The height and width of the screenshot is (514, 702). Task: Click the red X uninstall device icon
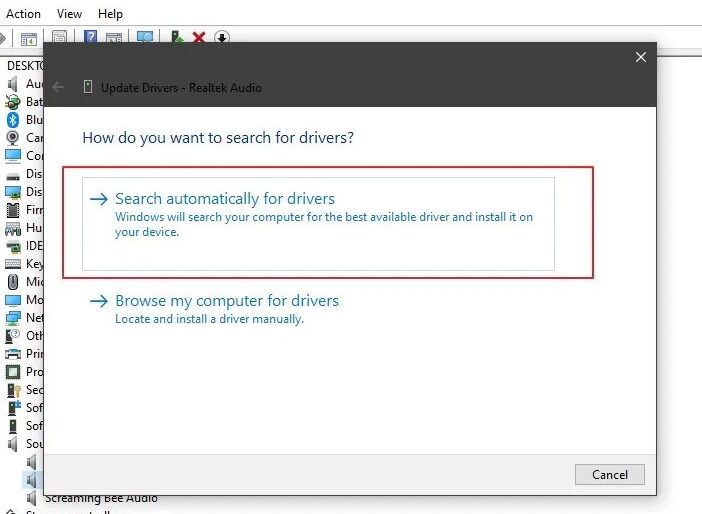point(199,37)
